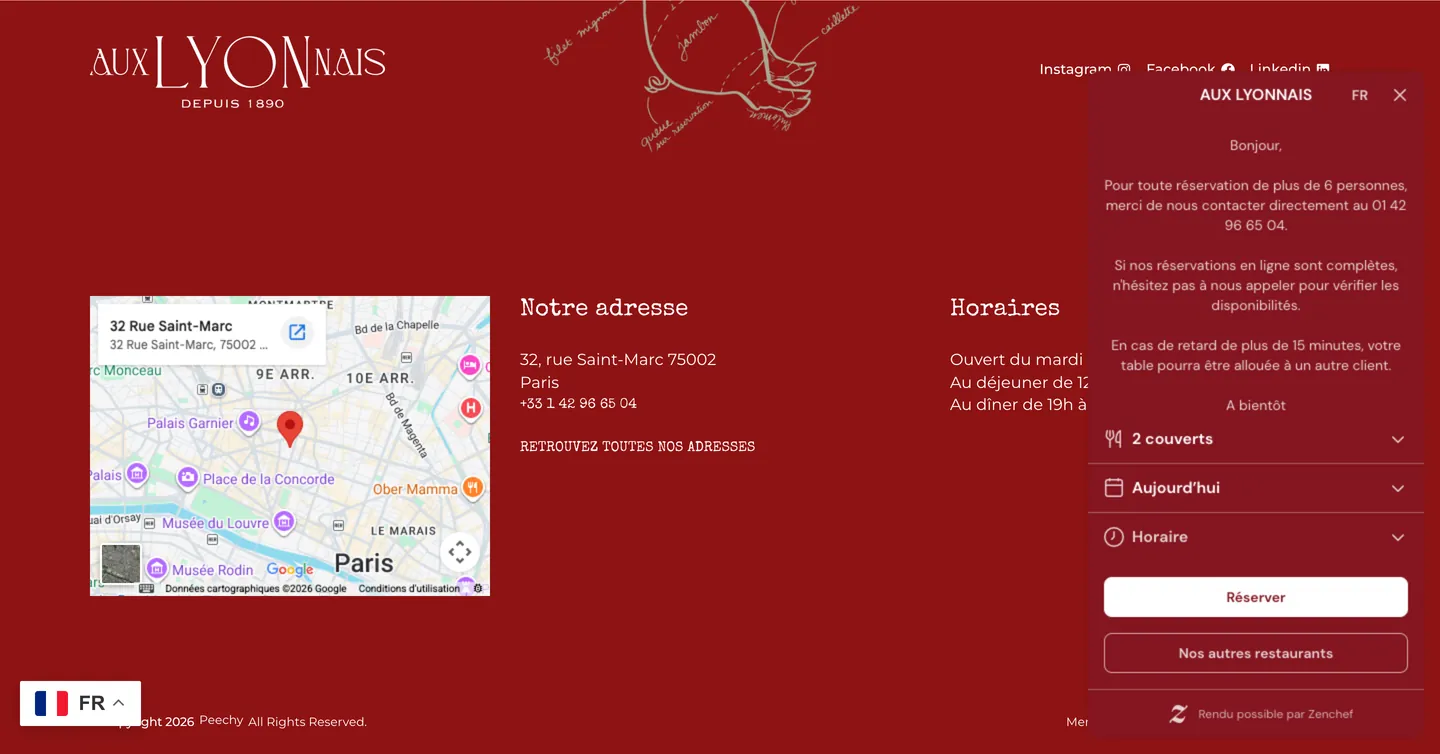Call the +33 1 42 96 65 04 phone number

coord(578,404)
